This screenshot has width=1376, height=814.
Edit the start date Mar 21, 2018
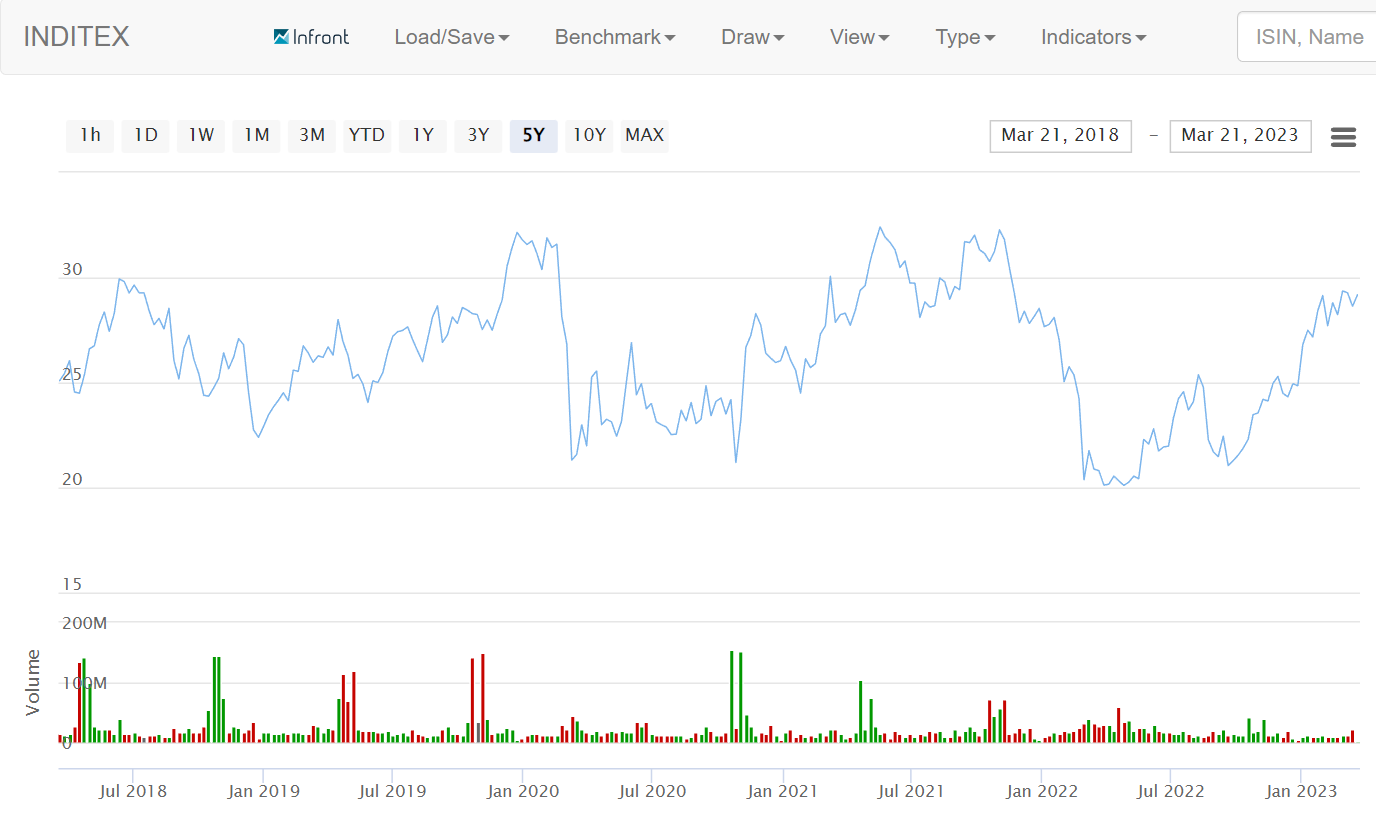1060,136
